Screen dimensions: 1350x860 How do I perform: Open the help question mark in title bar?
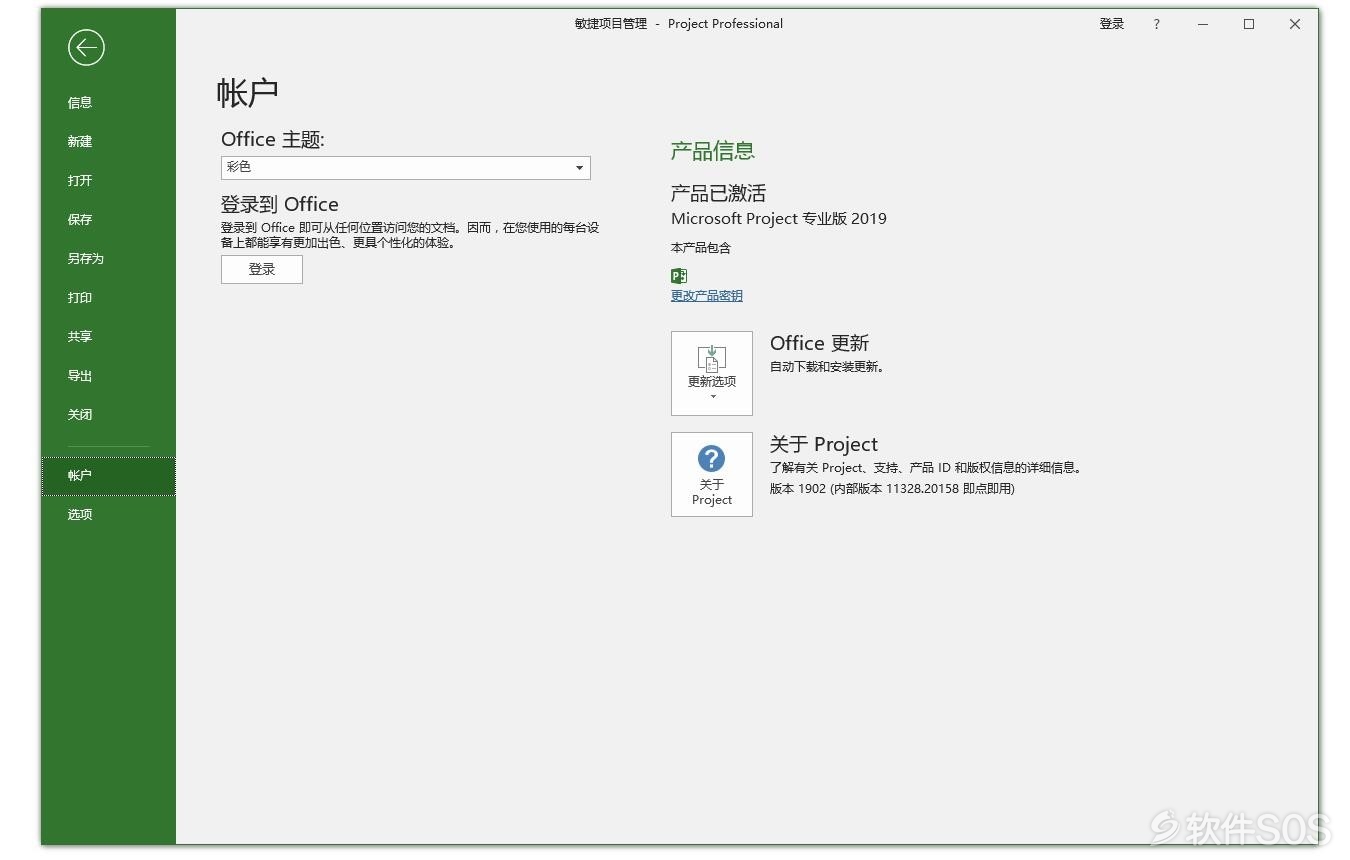click(1157, 24)
